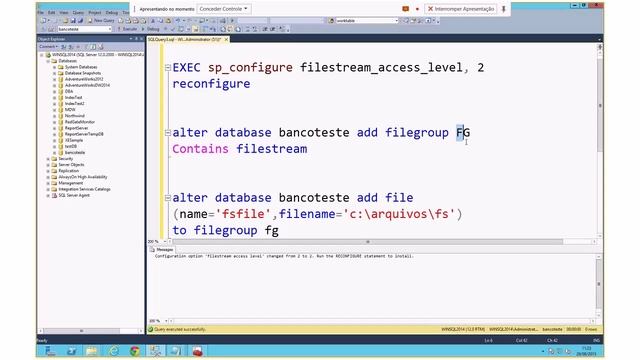Click the editor horizontal scrollbar

coord(367,242)
